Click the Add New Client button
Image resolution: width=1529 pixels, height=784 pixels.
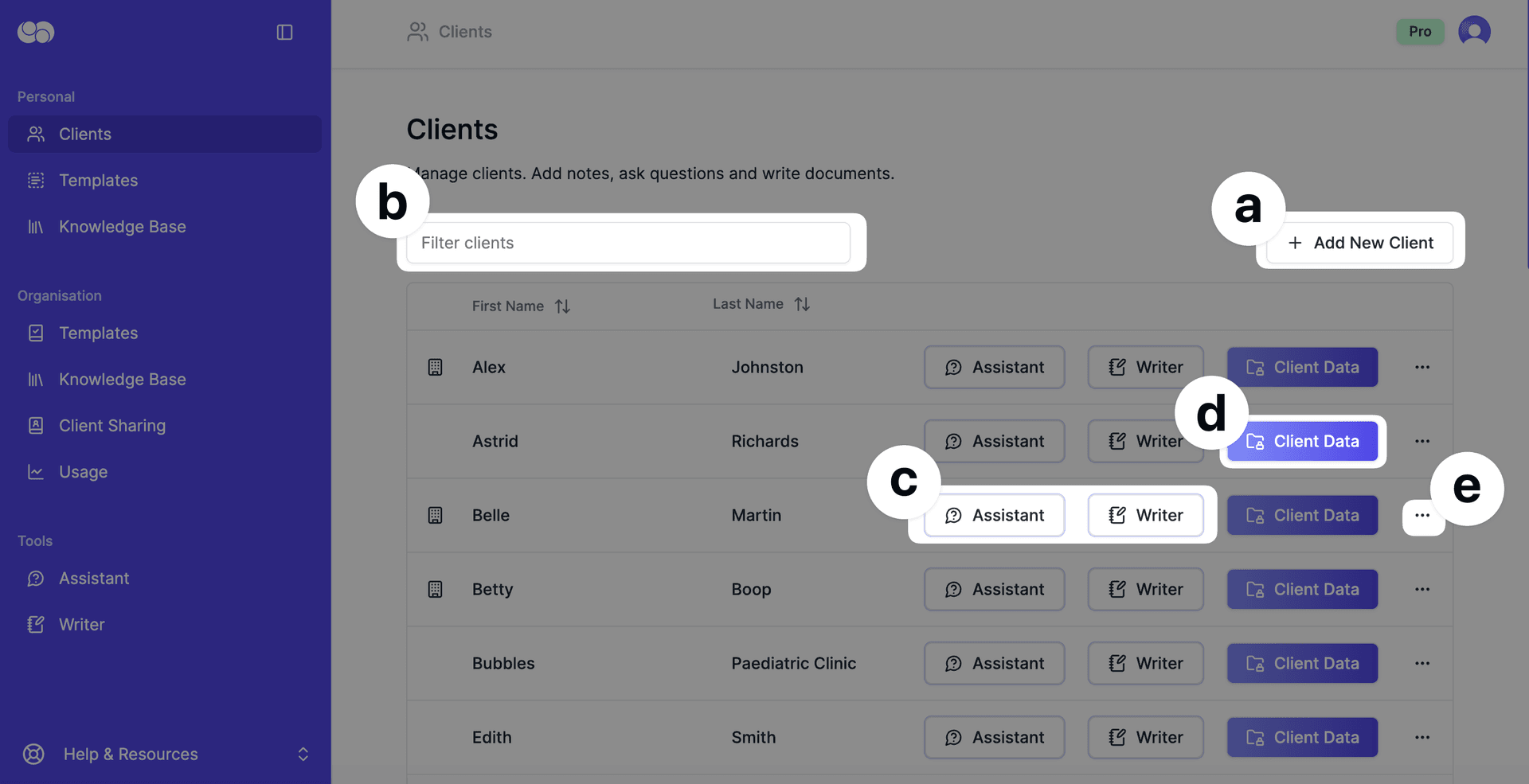pos(1359,242)
